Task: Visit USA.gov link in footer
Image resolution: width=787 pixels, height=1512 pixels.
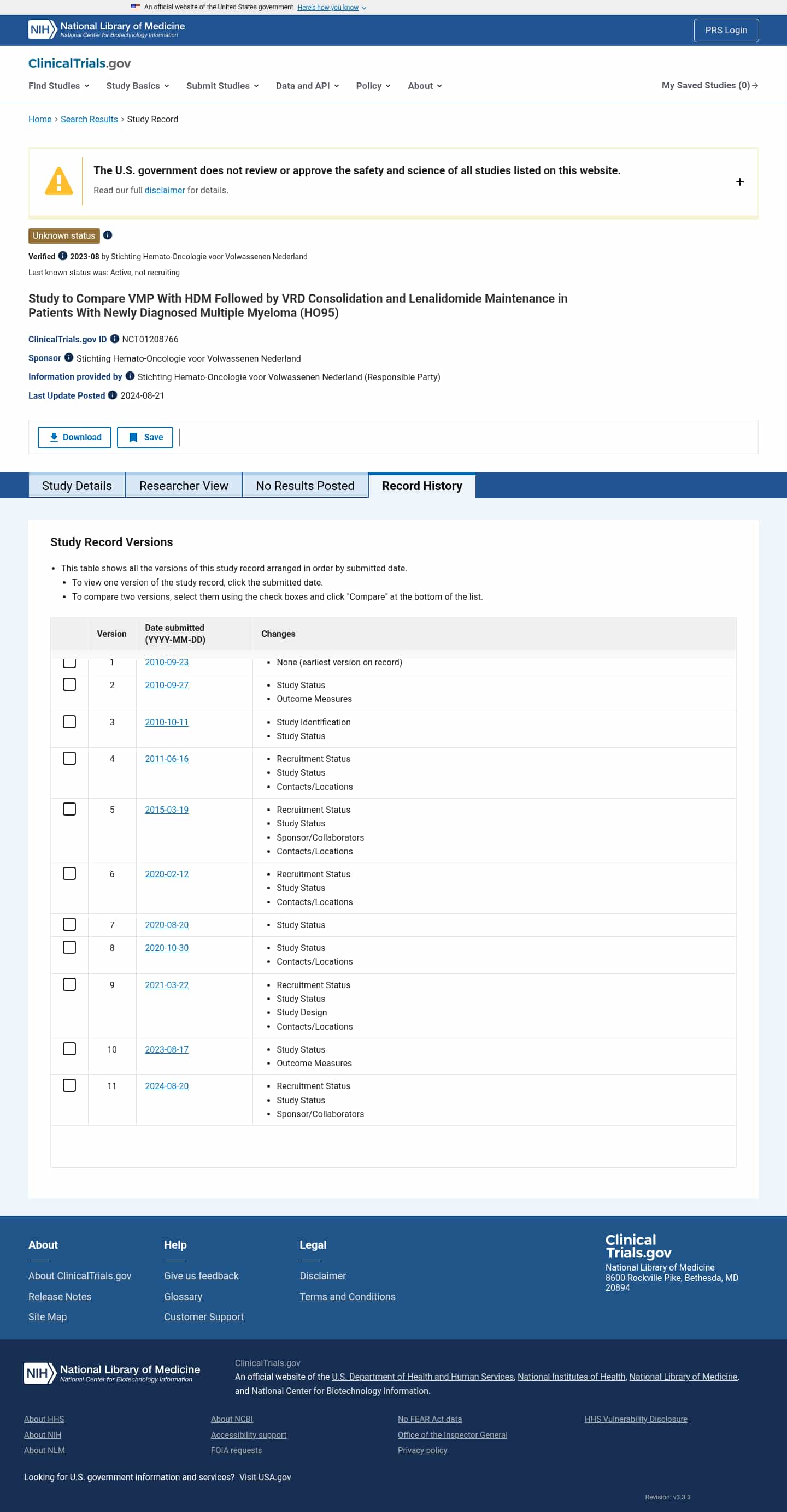Action: pos(265,1477)
